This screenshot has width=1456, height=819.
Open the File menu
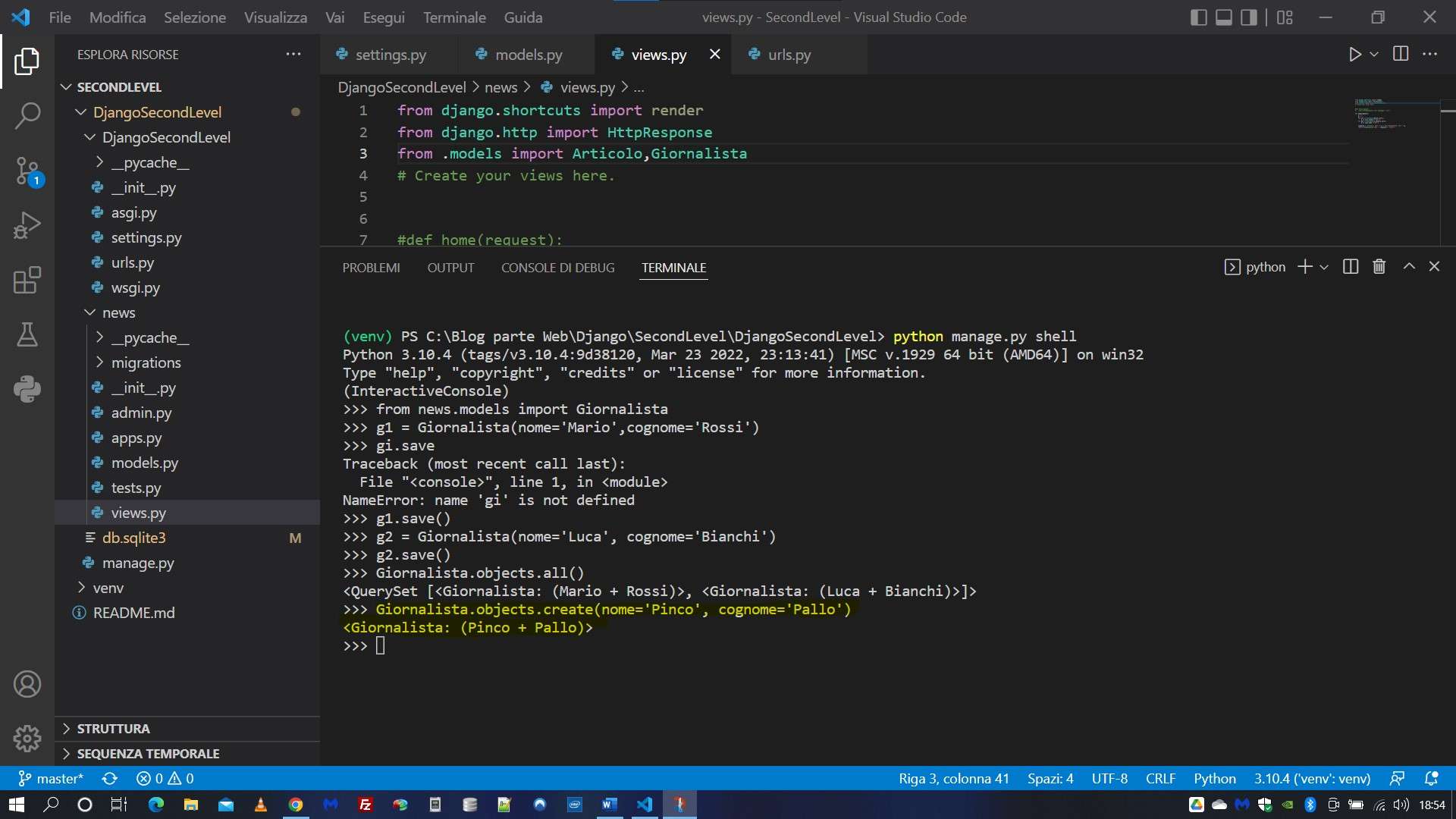click(60, 17)
